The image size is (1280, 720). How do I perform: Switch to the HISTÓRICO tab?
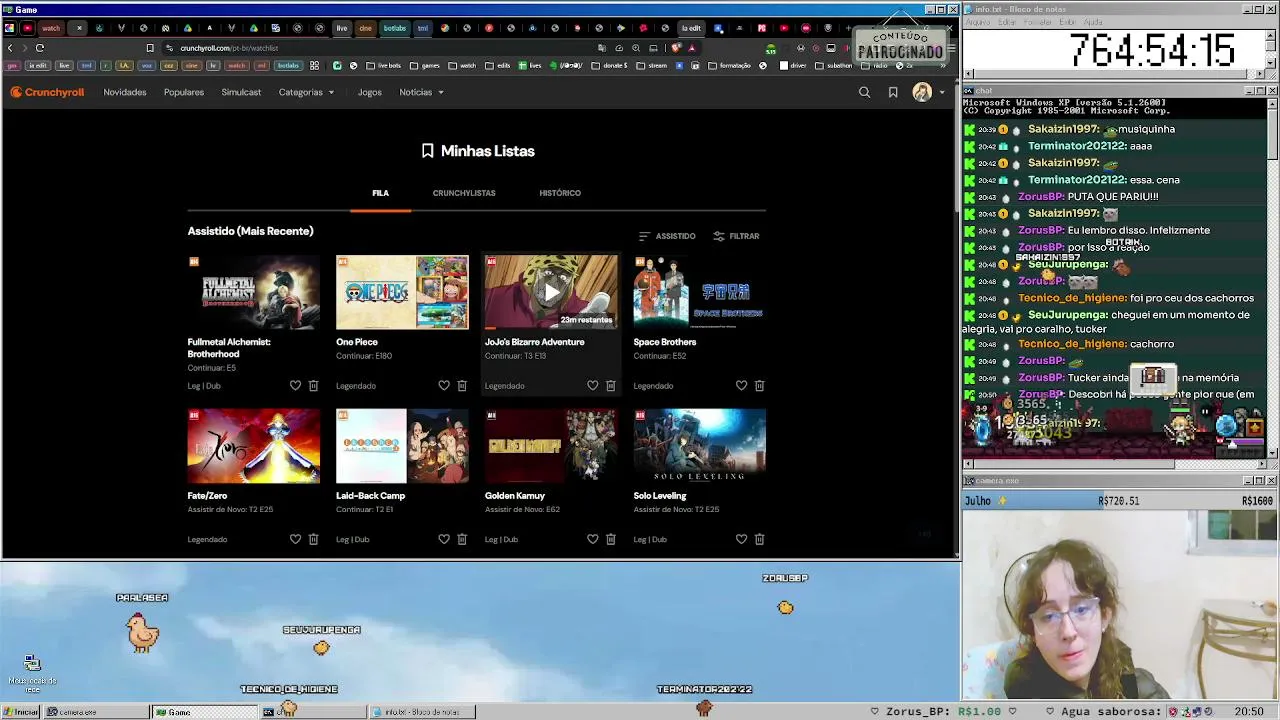pos(560,193)
